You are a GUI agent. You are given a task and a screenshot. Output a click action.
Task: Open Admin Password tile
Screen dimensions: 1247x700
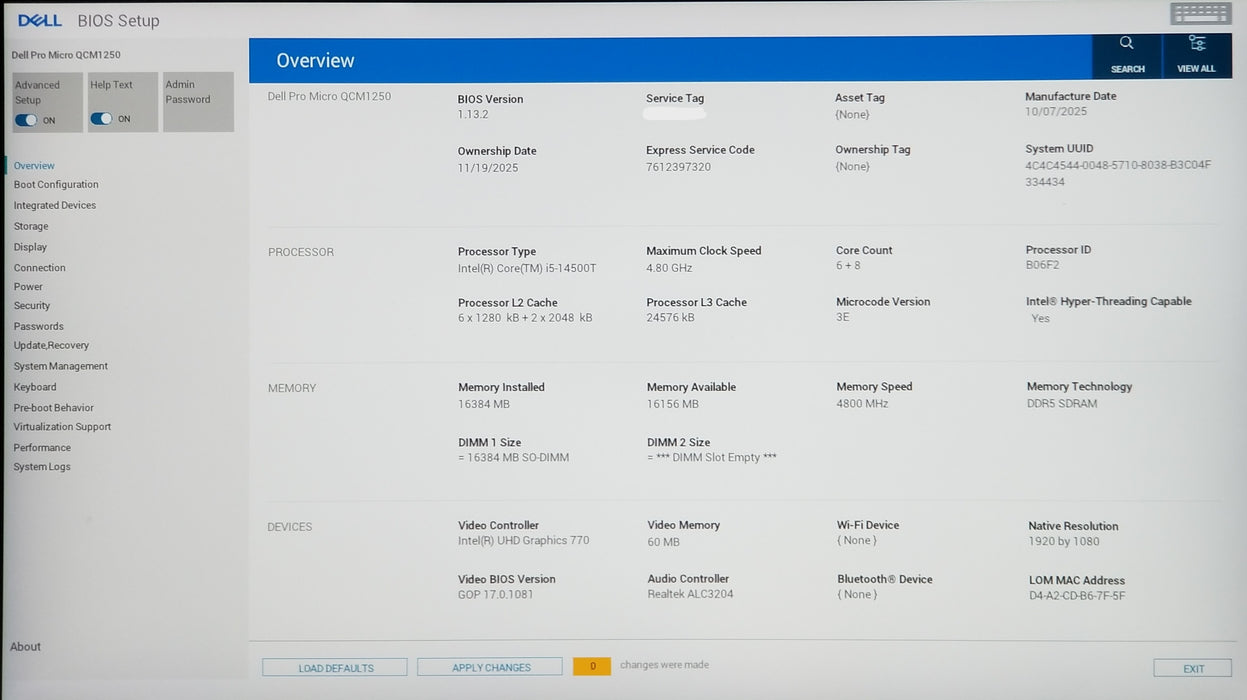pyautogui.click(x=198, y=101)
